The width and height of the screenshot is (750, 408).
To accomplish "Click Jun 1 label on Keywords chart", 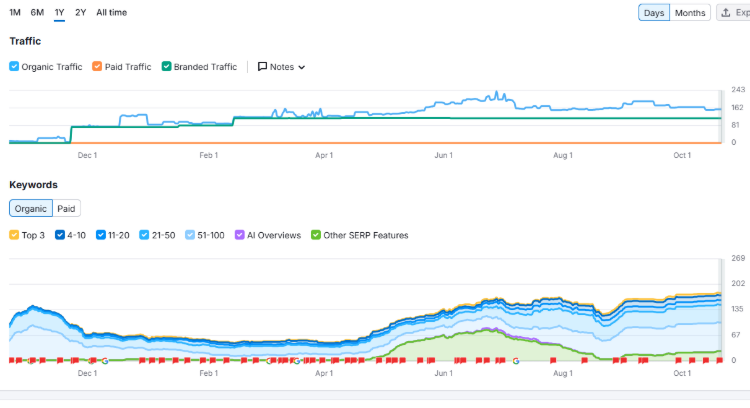I will pos(443,373).
